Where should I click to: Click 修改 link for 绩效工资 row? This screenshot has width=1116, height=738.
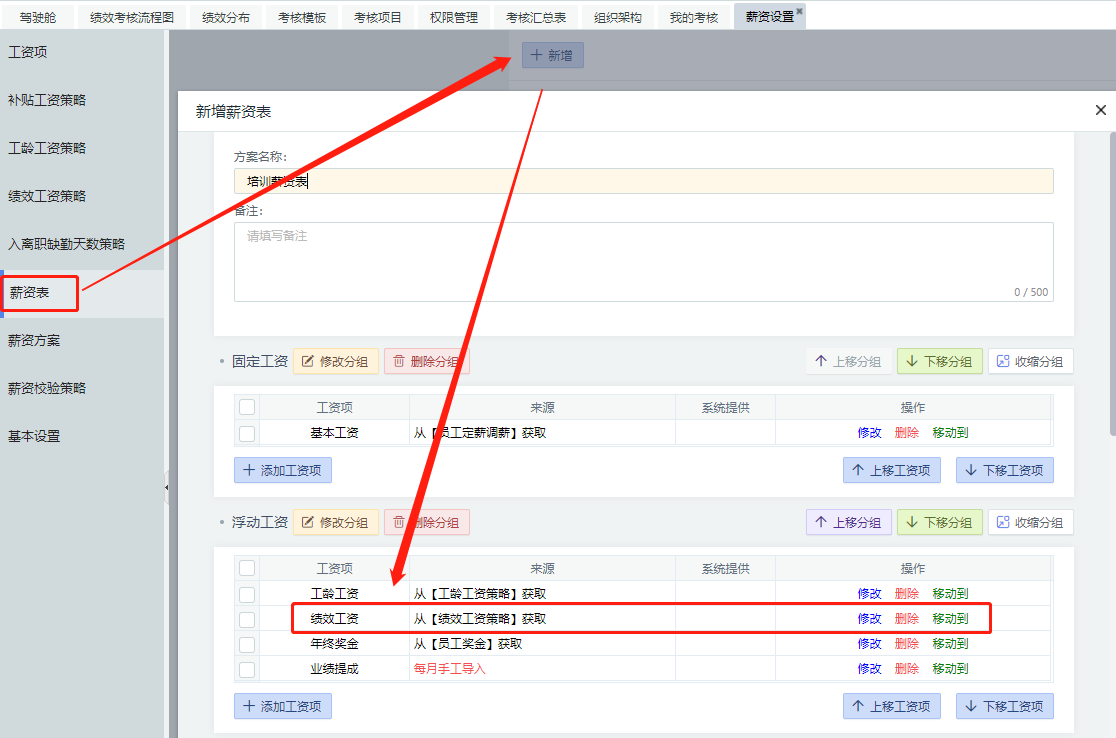pyautogui.click(x=869, y=619)
